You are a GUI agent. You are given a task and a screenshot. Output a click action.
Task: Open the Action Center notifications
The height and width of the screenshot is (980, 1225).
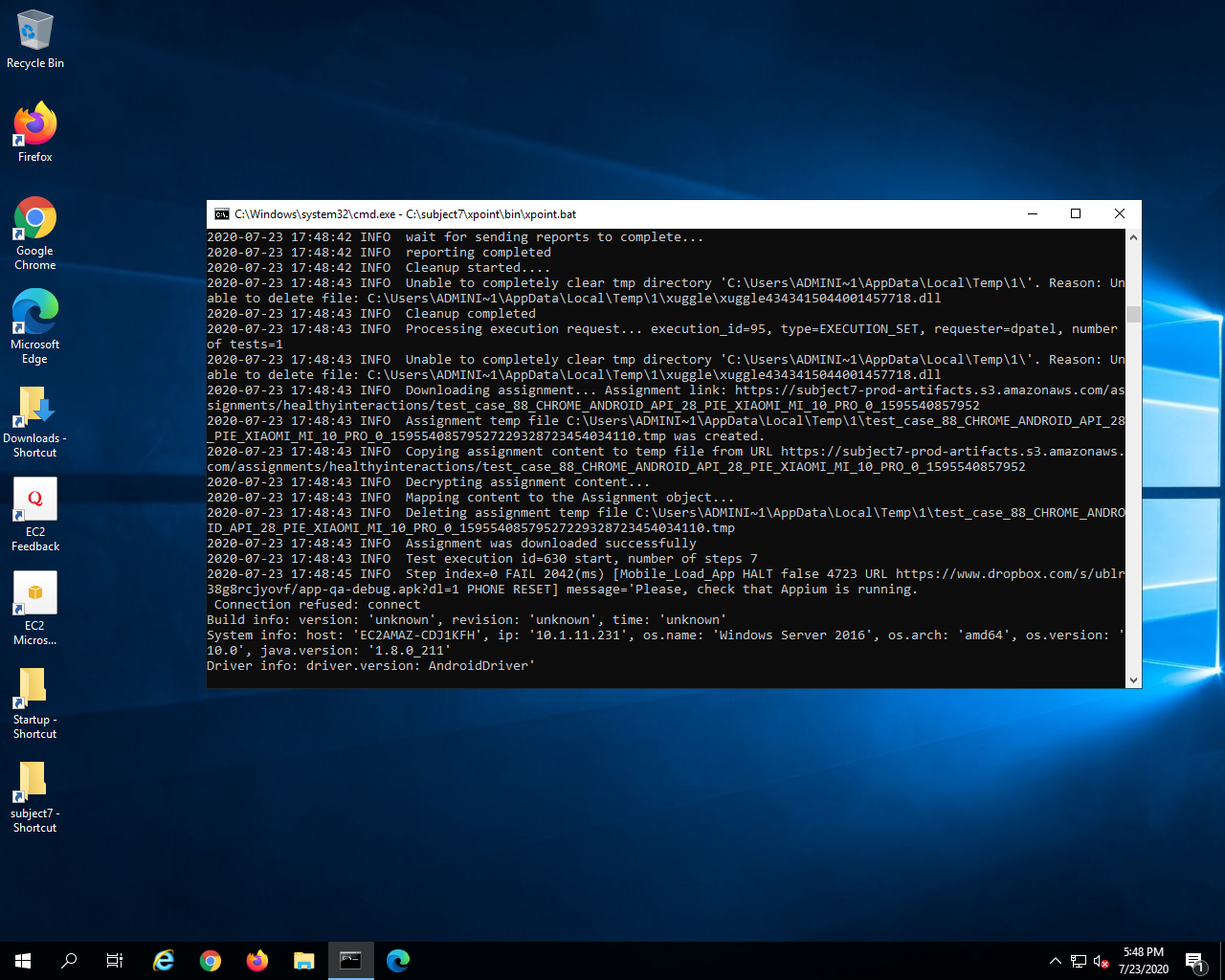(1194, 961)
